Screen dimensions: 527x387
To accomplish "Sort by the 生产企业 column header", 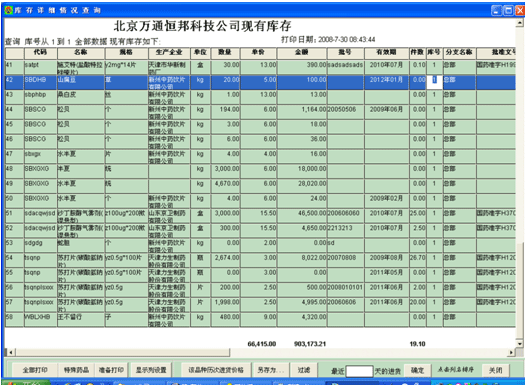I will tap(169, 52).
